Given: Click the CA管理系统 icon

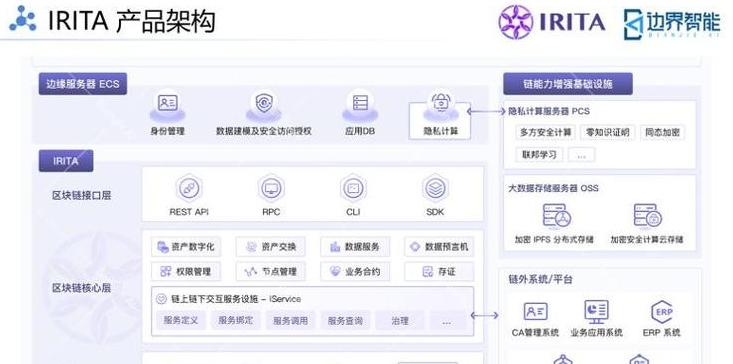Looking at the screenshot, I should pyautogui.click(x=535, y=311).
